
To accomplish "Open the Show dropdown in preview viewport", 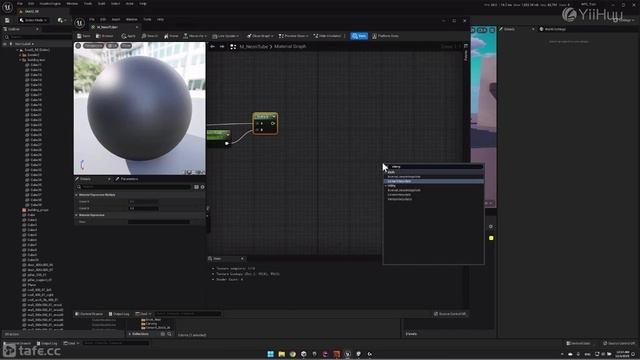I will [x=126, y=46].
